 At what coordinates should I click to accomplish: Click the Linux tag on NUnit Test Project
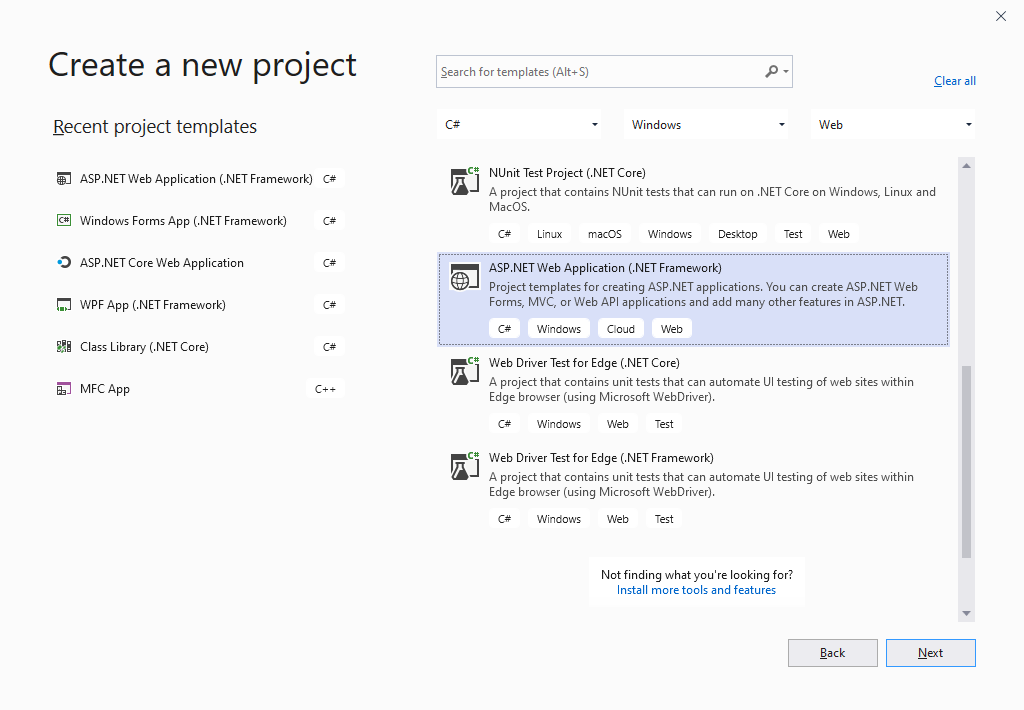coord(549,234)
